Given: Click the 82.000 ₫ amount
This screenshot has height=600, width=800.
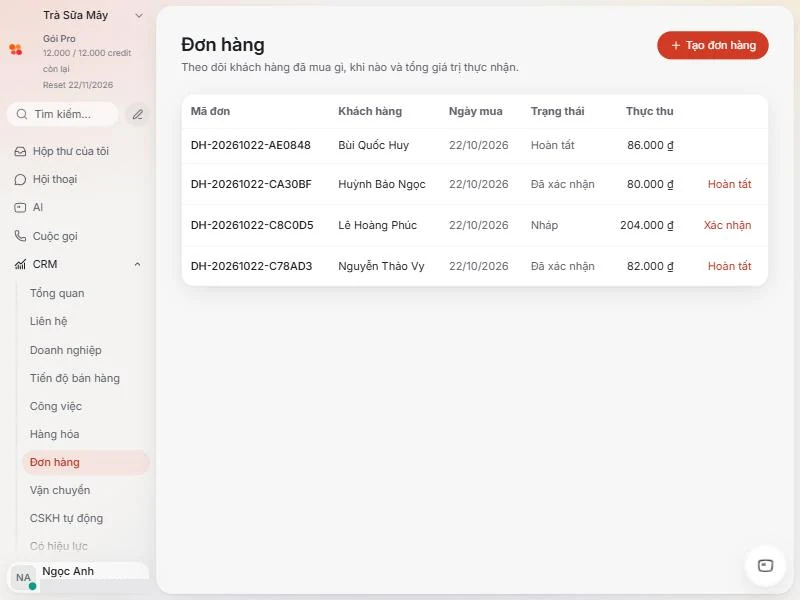Looking at the screenshot, I should tap(650, 266).
